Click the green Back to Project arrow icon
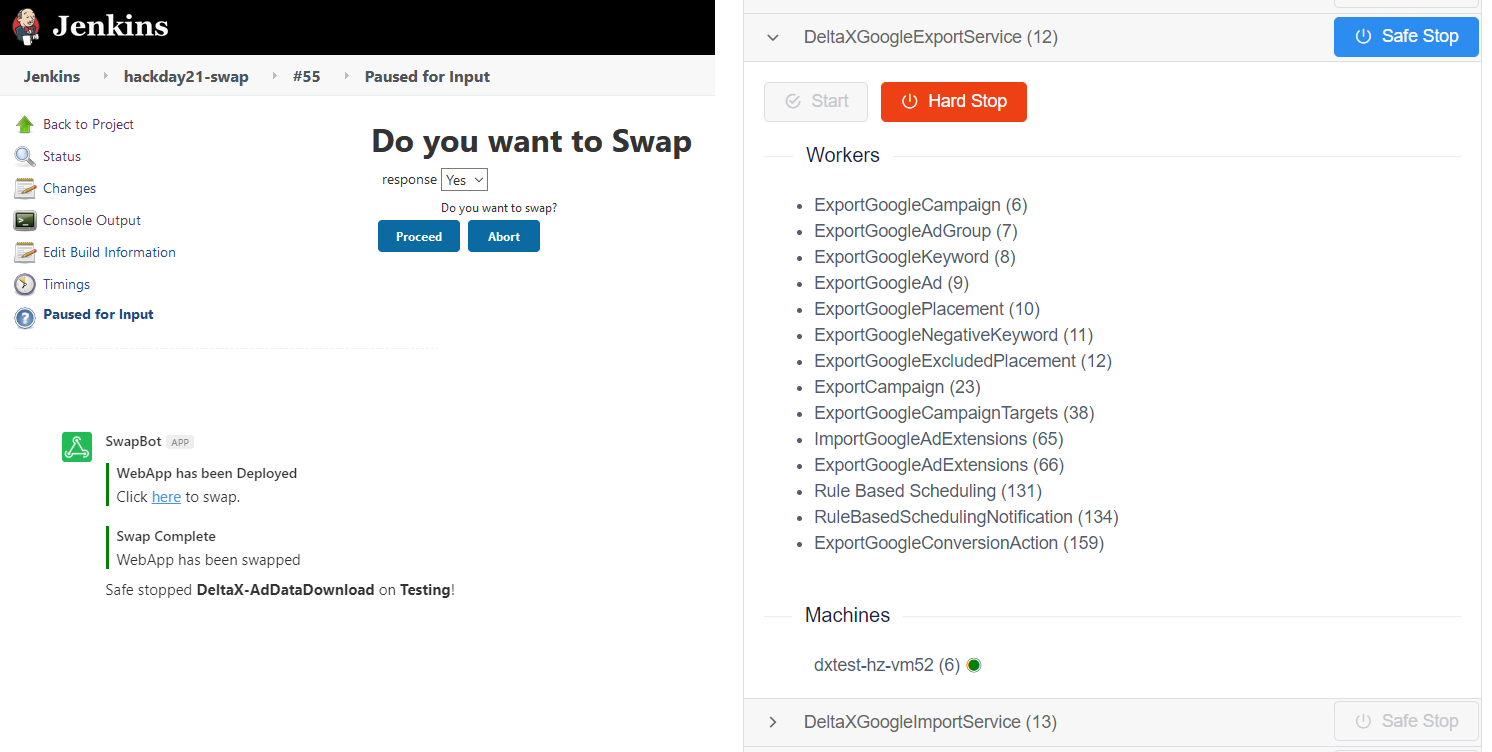Viewport: 1492px width, 752px height. 25,124
